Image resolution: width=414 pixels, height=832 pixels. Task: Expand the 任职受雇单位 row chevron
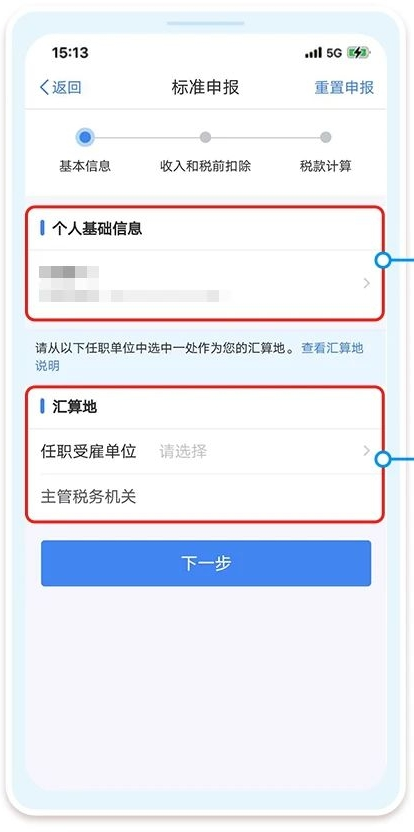[367, 451]
